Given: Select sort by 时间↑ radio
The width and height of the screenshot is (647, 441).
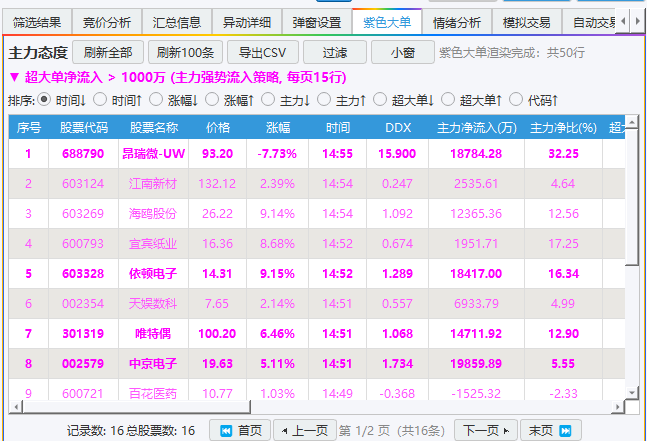Looking at the screenshot, I should pyautogui.click(x=100, y=99).
